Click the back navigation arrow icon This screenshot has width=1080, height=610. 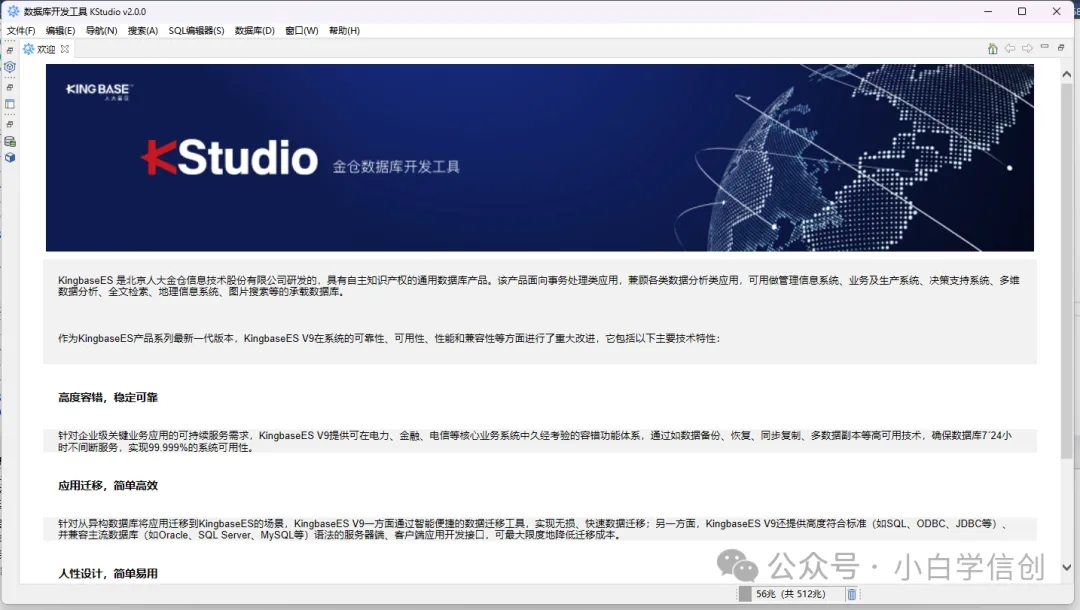coord(1009,48)
